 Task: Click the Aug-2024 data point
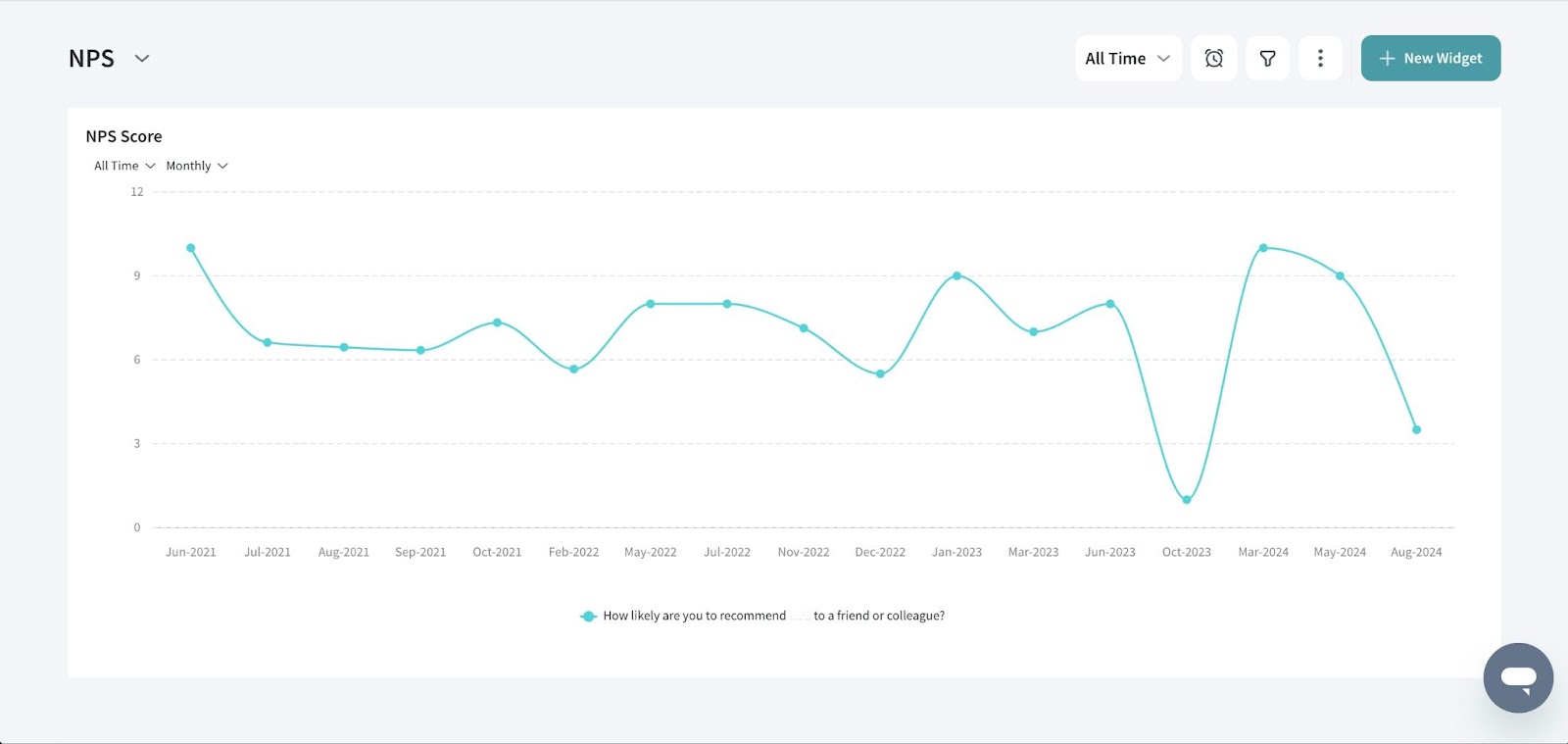[1416, 429]
